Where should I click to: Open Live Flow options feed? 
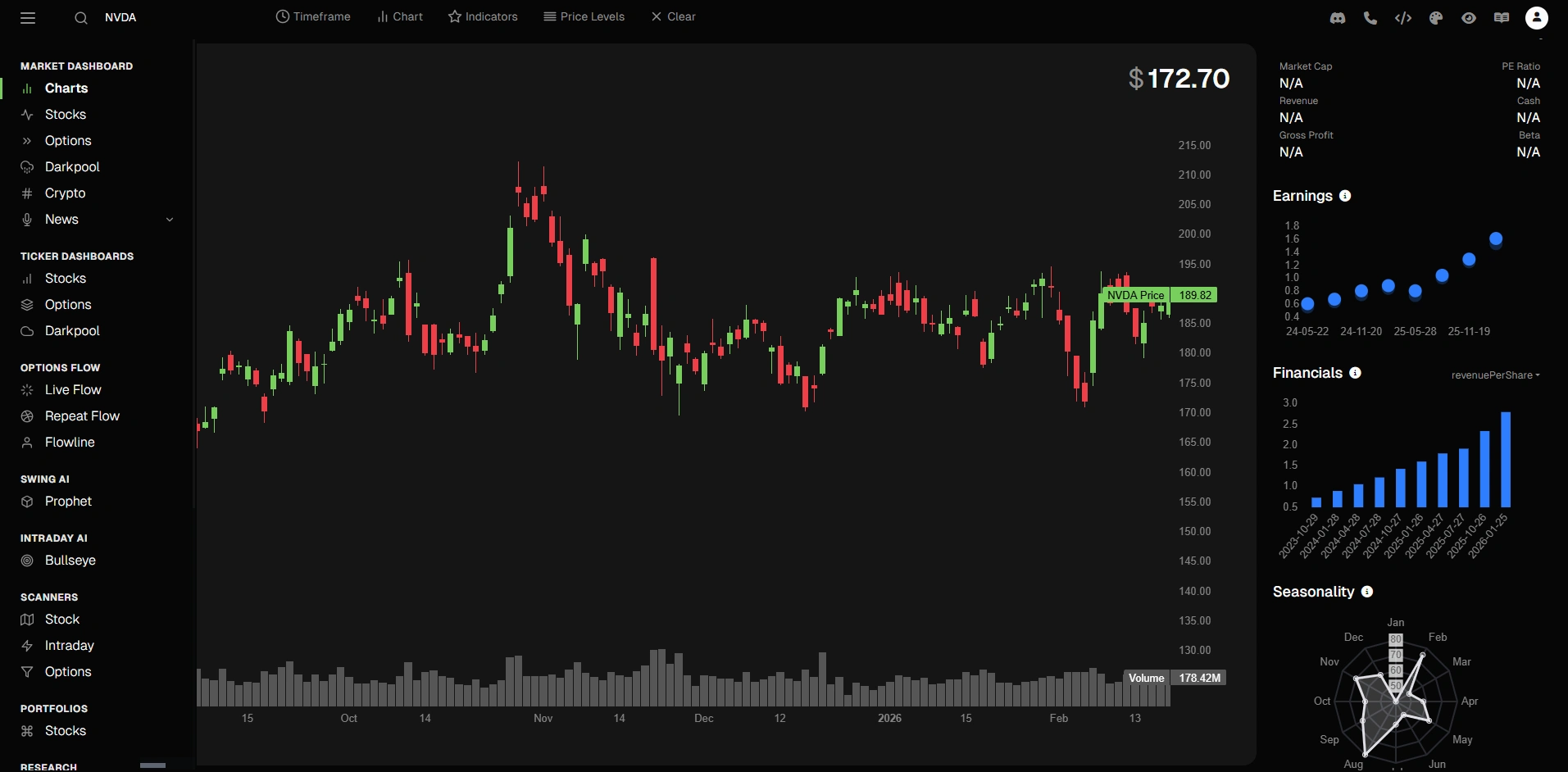(x=73, y=390)
